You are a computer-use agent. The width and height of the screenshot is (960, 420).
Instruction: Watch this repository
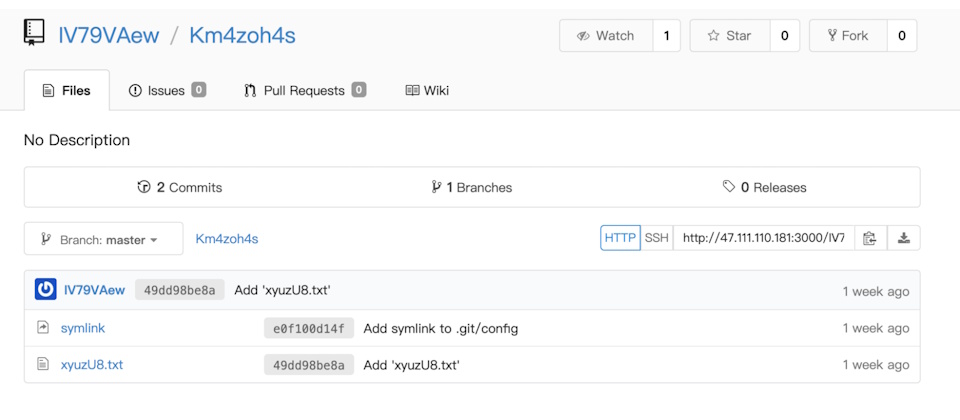(x=606, y=36)
